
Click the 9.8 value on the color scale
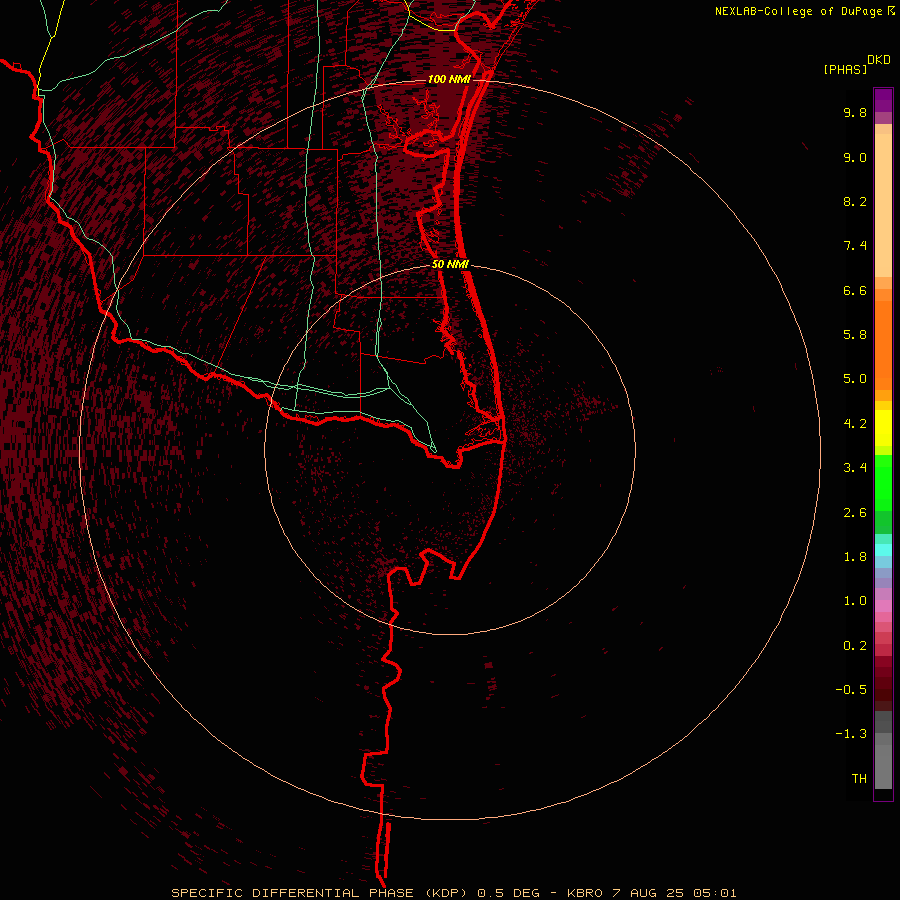click(x=855, y=112)
